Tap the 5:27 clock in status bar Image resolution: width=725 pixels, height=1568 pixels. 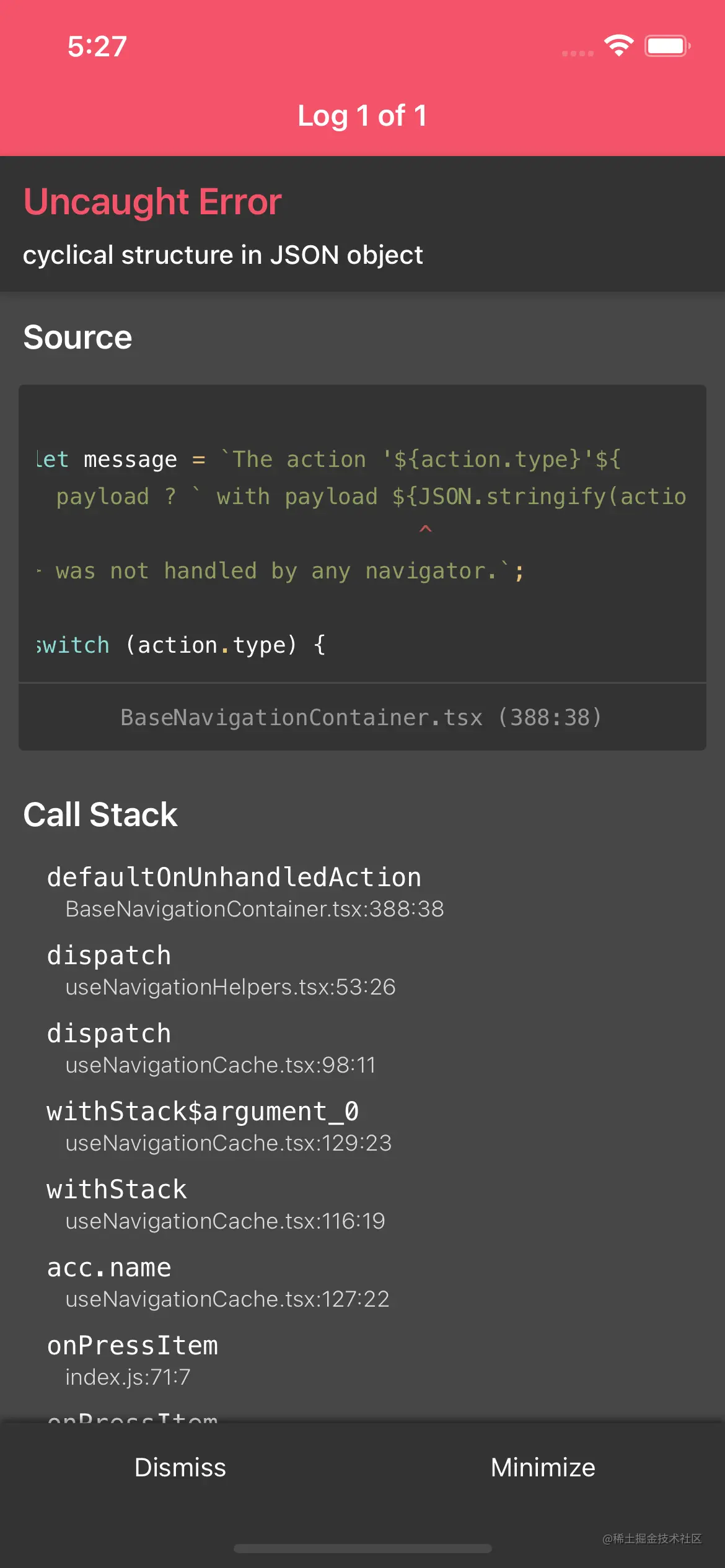tap(97, 46)
